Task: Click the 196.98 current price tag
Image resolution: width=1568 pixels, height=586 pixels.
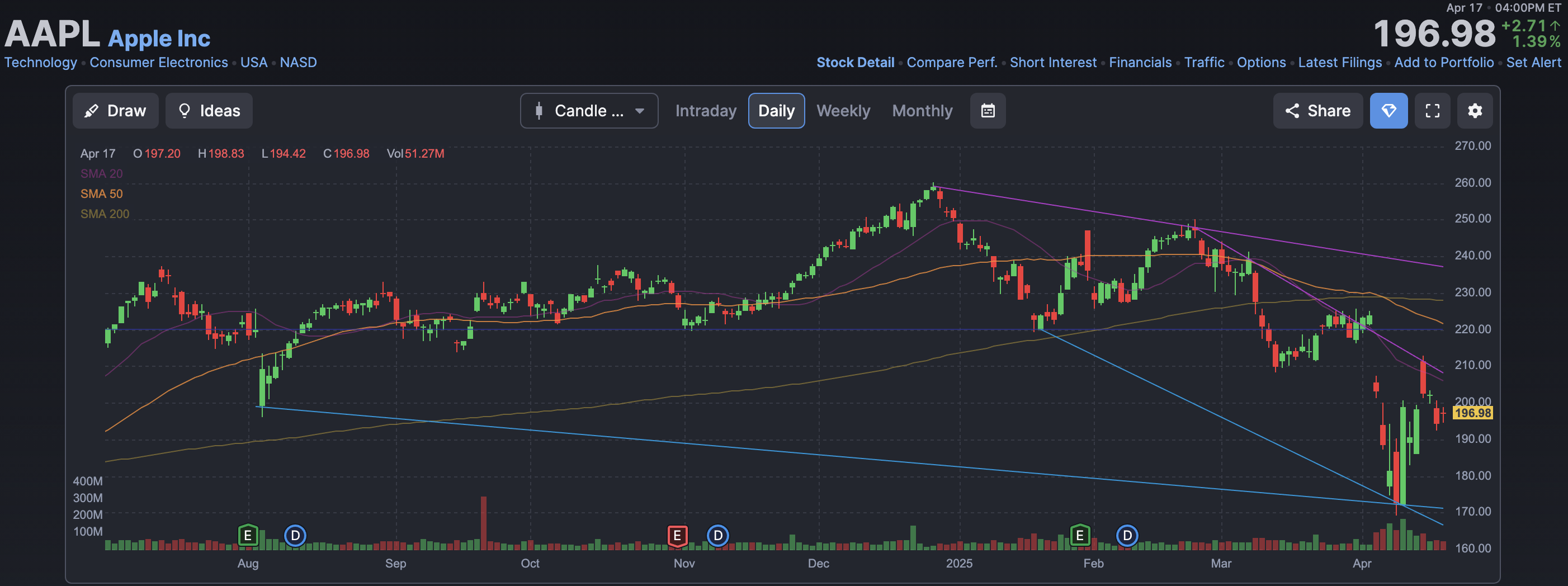Action: point(1472,413)
